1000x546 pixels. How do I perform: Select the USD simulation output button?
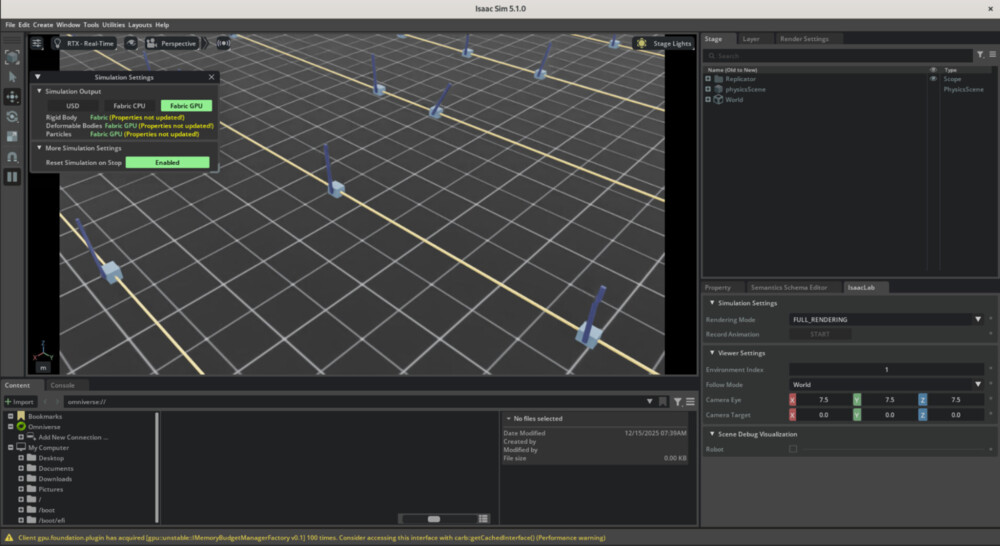tap(72, 105)
